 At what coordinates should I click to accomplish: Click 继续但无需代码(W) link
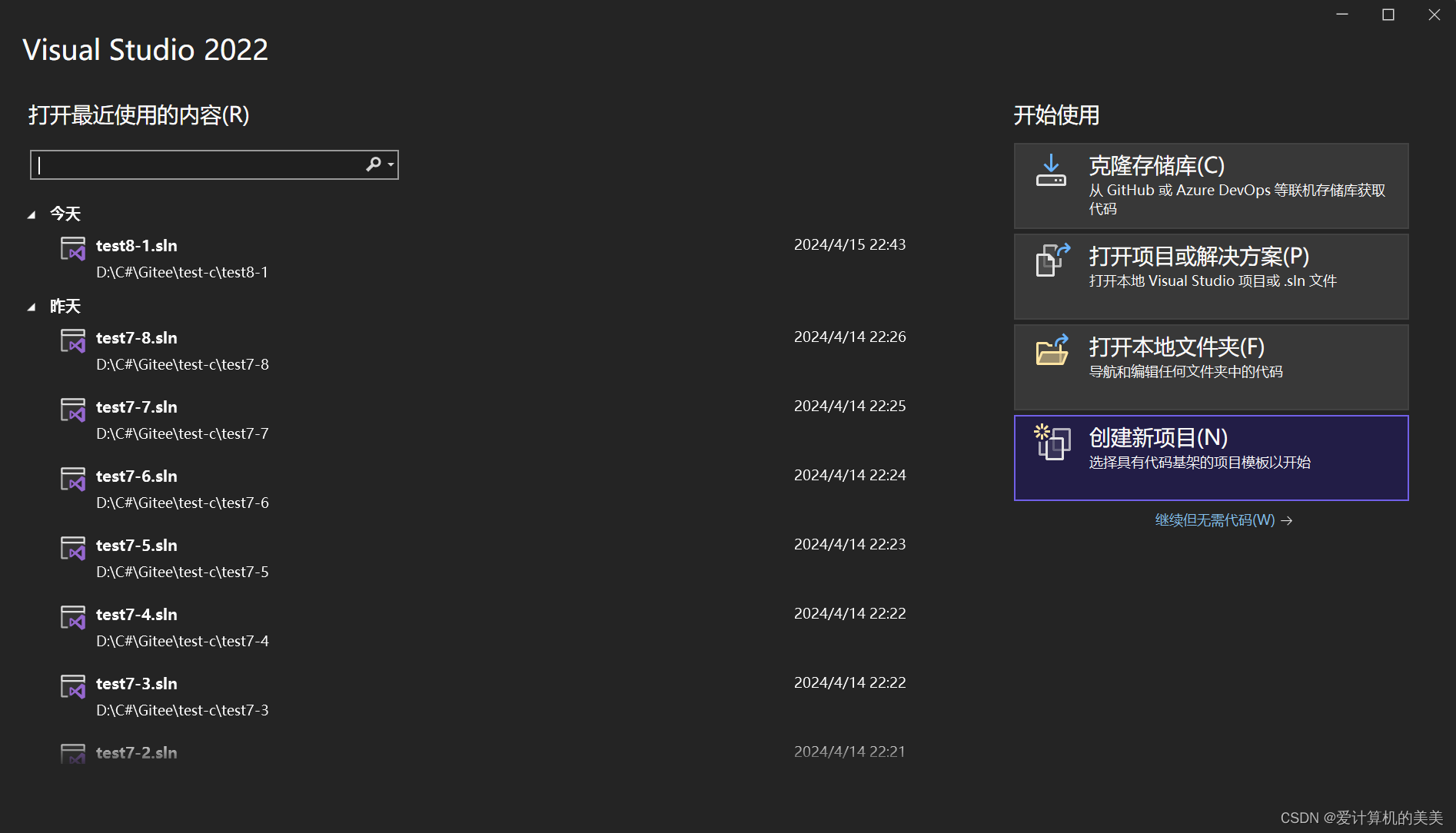[x=1223, y=520]
